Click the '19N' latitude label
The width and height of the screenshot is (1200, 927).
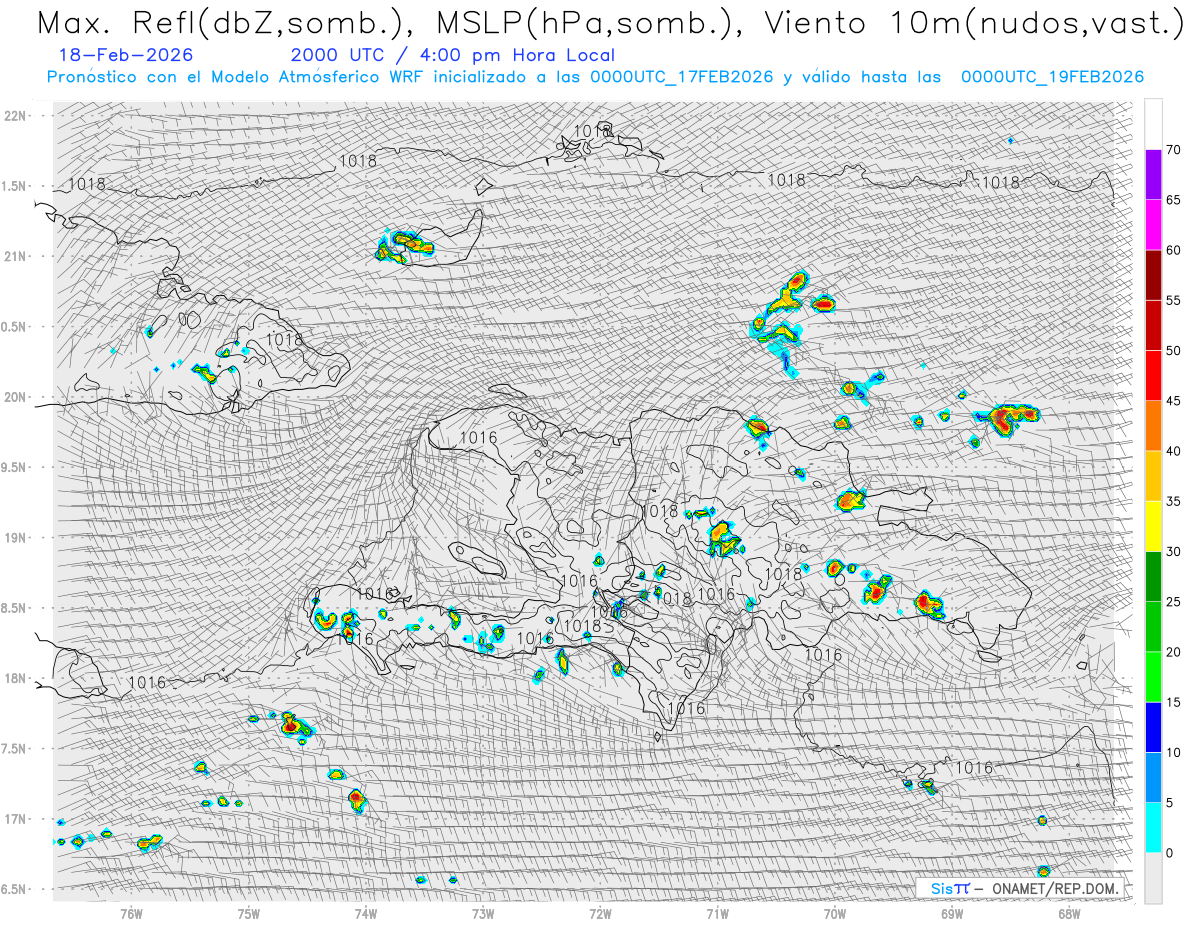[16, 538]
